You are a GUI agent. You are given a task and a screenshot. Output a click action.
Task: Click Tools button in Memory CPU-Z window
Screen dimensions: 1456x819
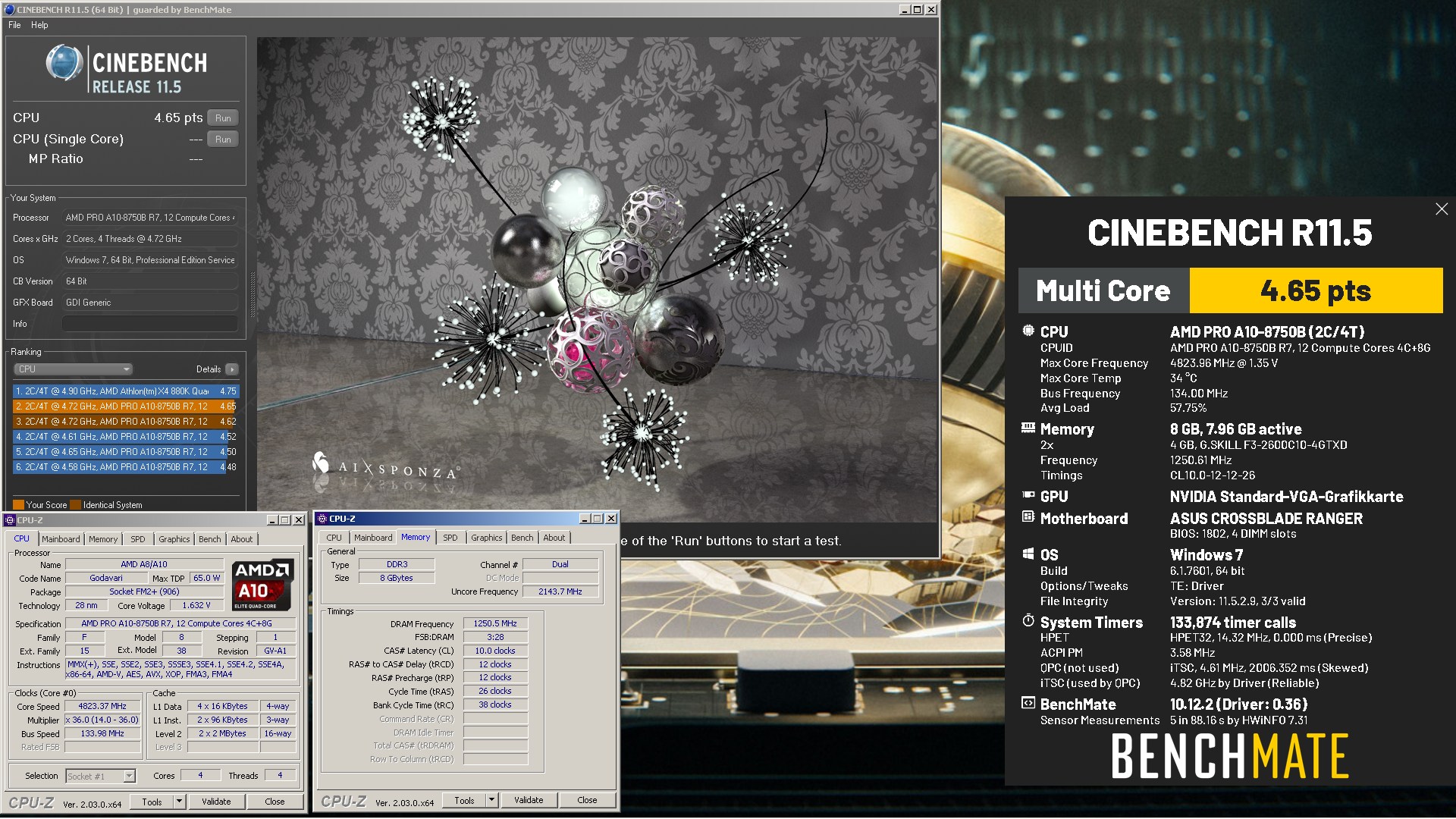[x=464, y=800]
